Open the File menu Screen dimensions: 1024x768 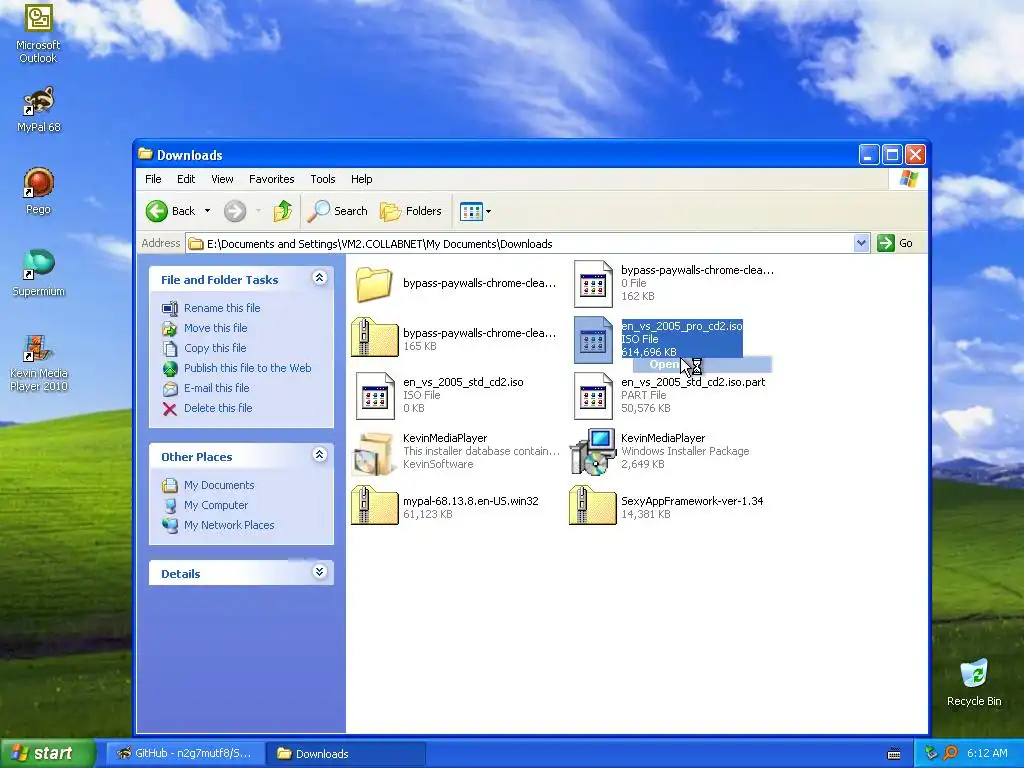pos(153,179)
